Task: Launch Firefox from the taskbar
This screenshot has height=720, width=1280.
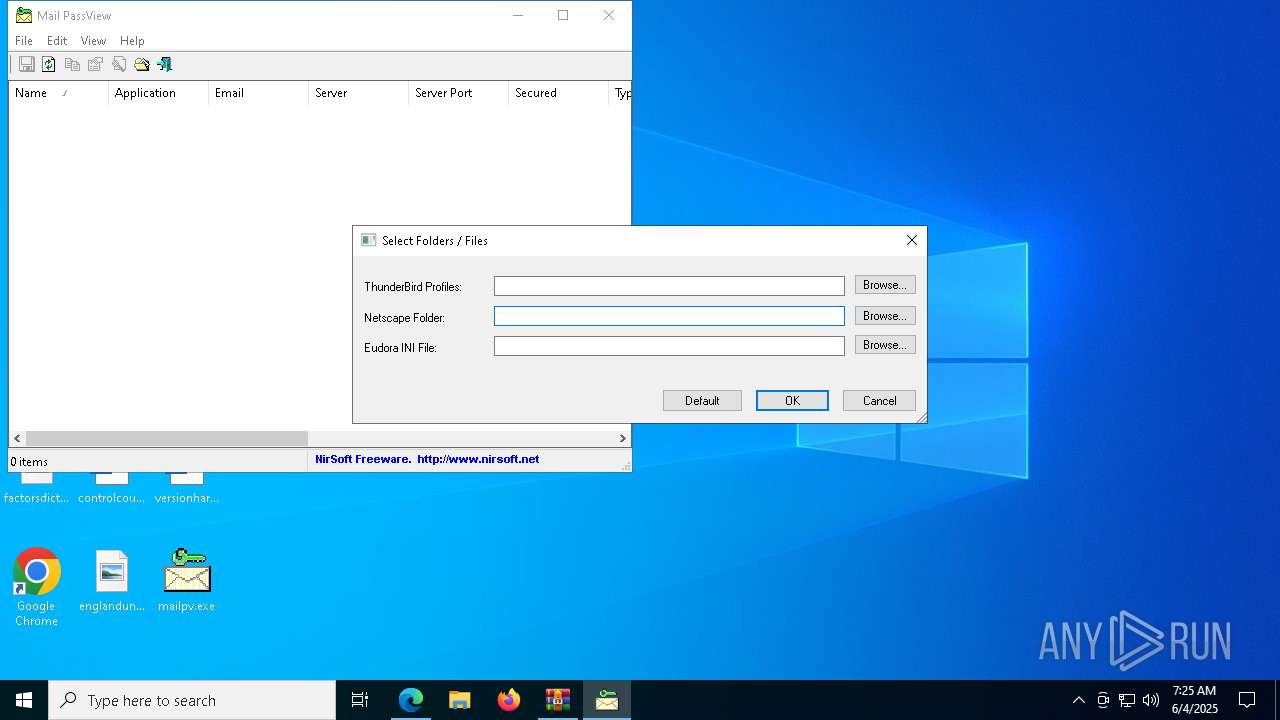Action: (509, 700)
